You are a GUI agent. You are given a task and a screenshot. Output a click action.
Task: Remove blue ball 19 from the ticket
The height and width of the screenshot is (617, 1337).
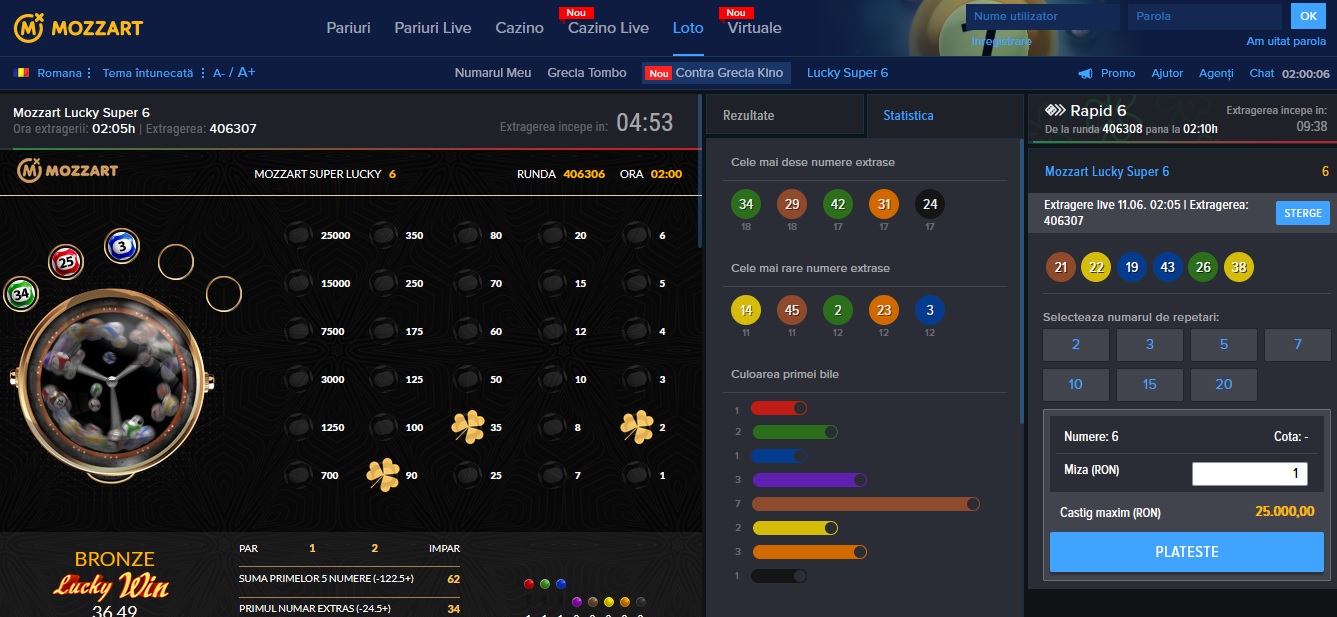[1132, 267]
